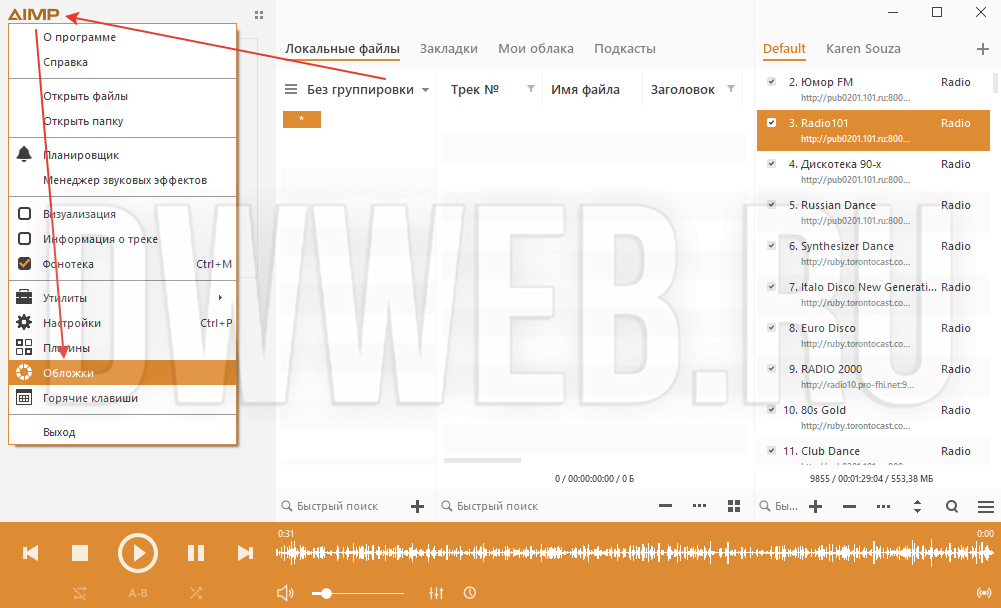Click the four-dot grid icon beside the AIMP logo
This screenshot has height=608, width=1001.
259,15
